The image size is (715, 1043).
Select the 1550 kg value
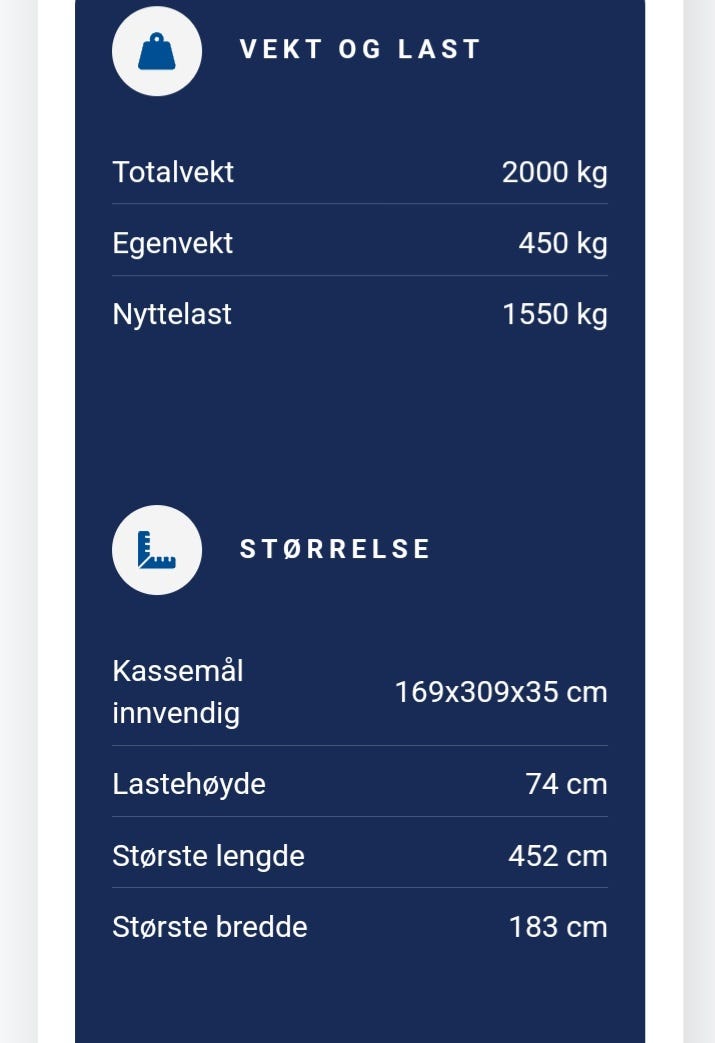555,314
